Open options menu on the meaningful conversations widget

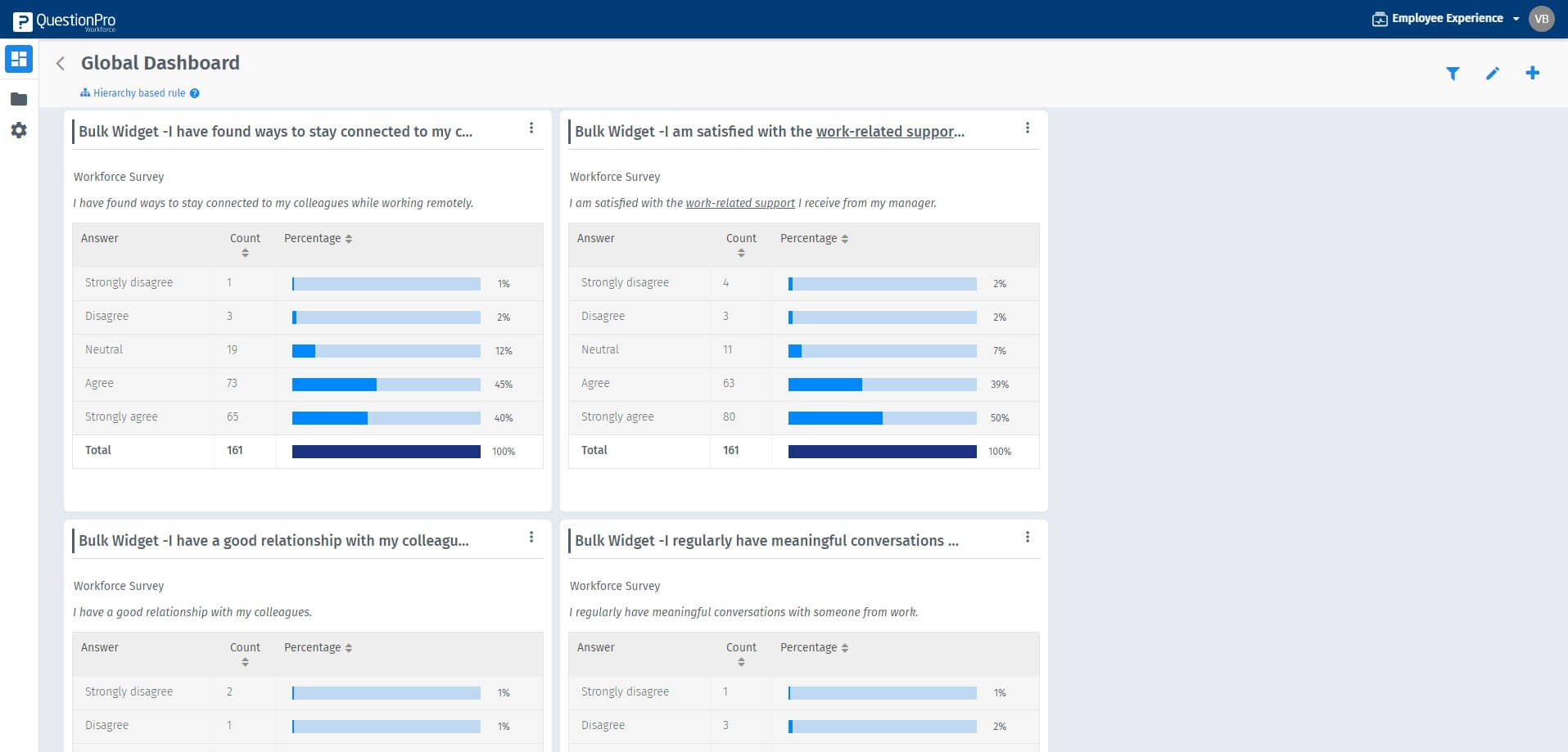[1028, 537]
